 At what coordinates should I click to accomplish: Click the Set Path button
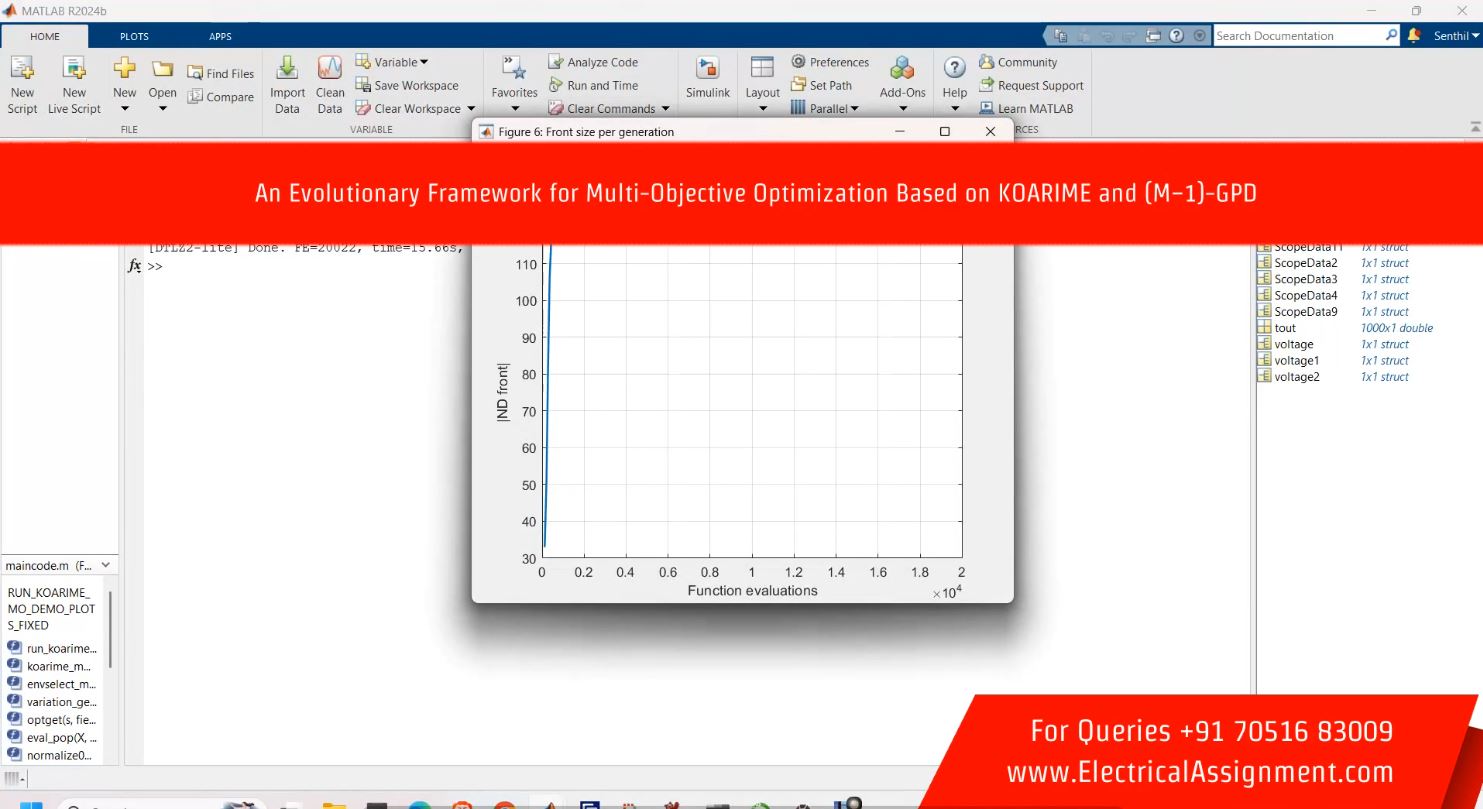coord(822,85)
